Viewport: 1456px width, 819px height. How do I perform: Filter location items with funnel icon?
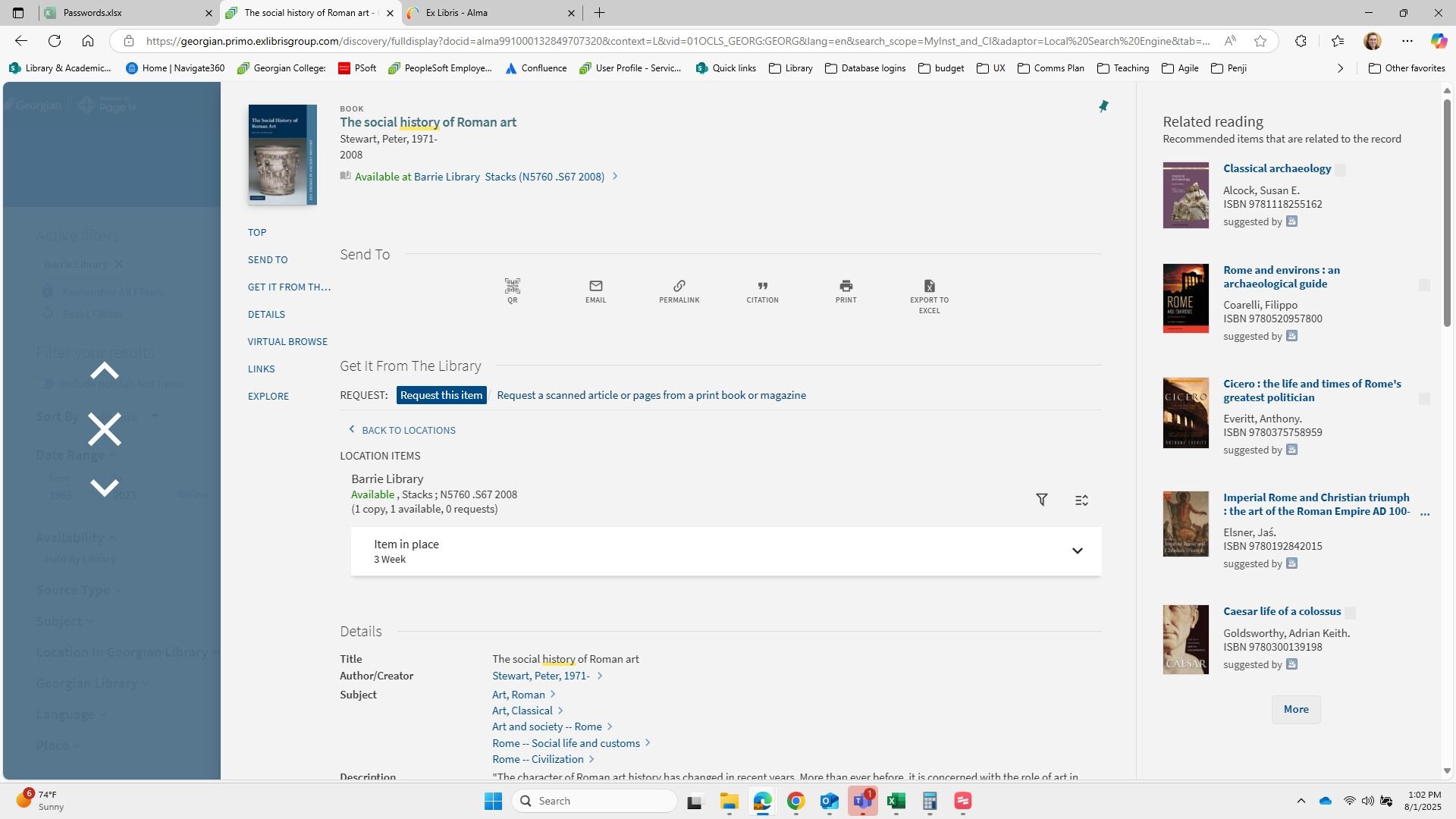pos(1042,500)
